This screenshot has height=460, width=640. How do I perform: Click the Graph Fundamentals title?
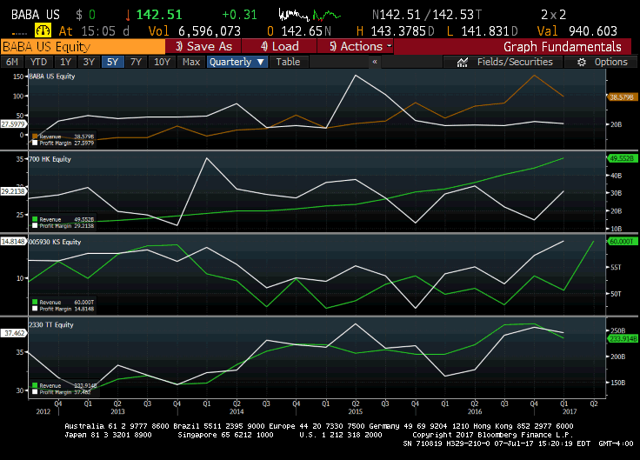pyautogui.click(x=562, y=47)
